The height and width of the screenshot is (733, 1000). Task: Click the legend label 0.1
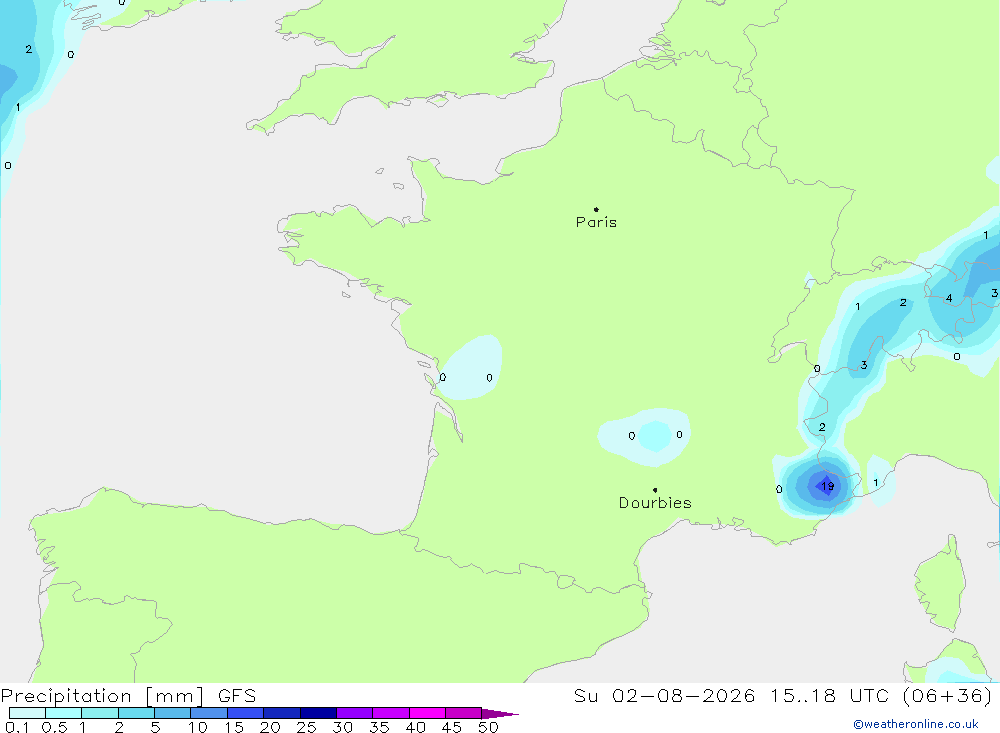point(17,727)
